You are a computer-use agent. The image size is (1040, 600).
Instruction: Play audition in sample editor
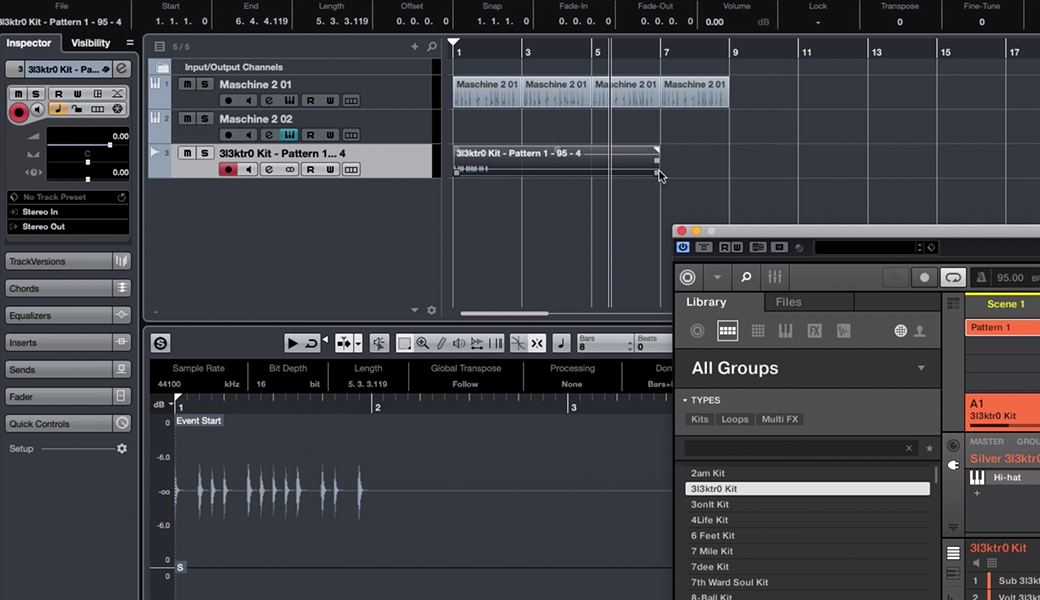coord(292,343)
